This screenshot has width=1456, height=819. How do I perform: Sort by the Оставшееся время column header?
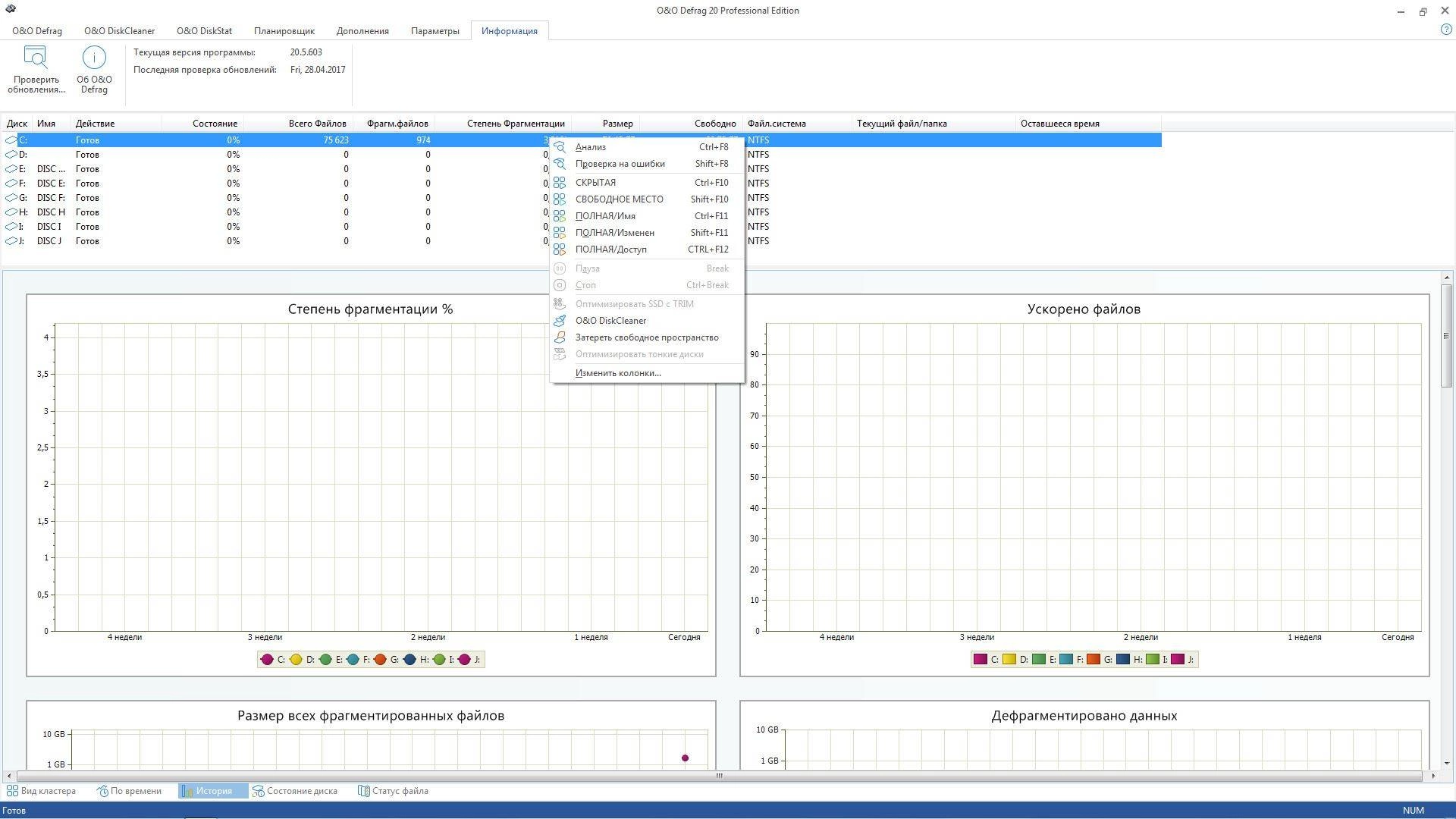pos(1089,124)
